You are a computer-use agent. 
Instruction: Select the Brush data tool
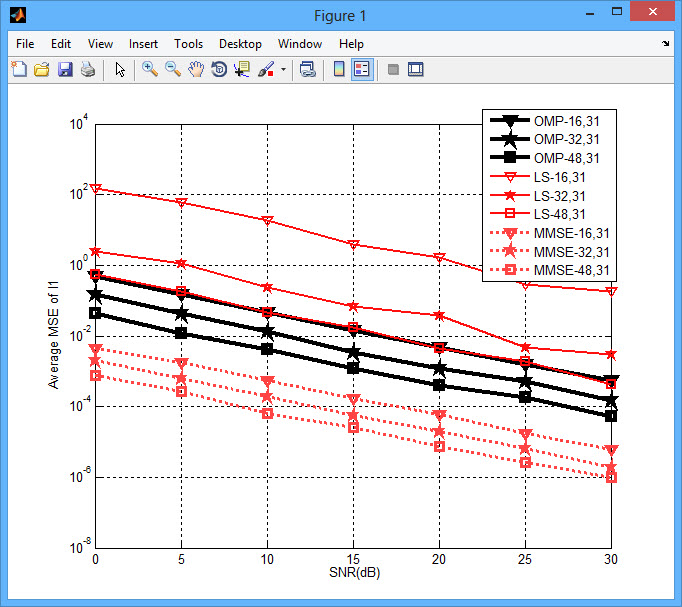266,69
